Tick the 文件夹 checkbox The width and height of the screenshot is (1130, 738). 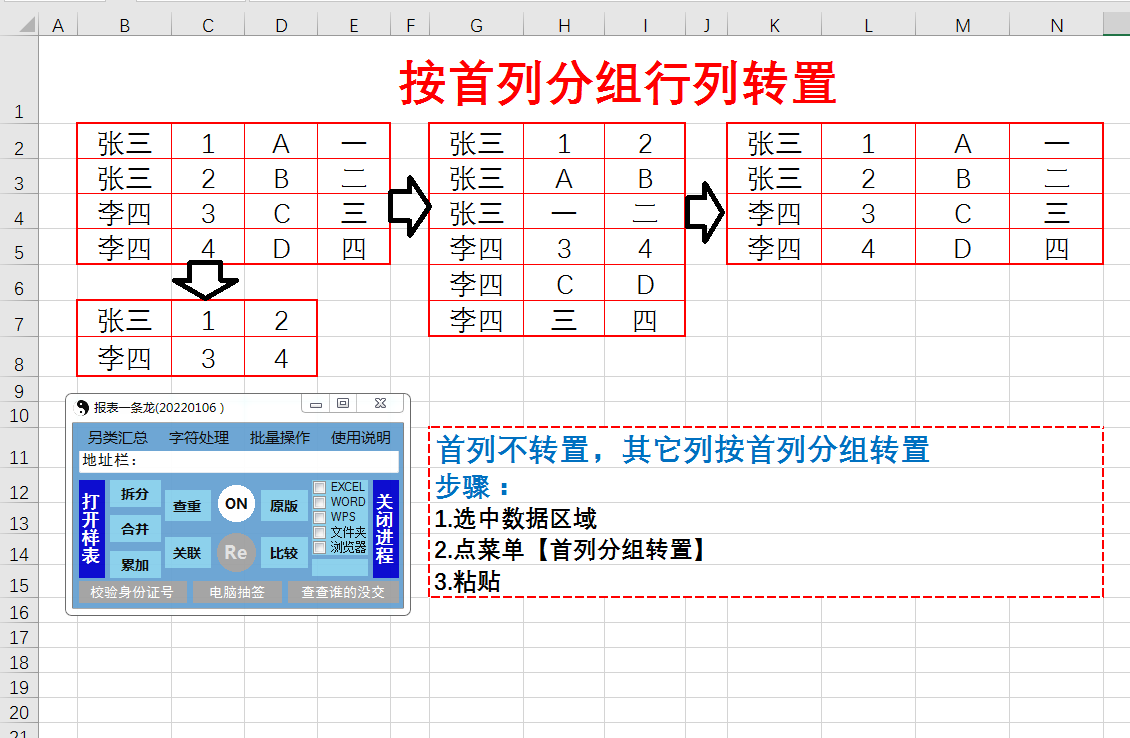point(319,533)
